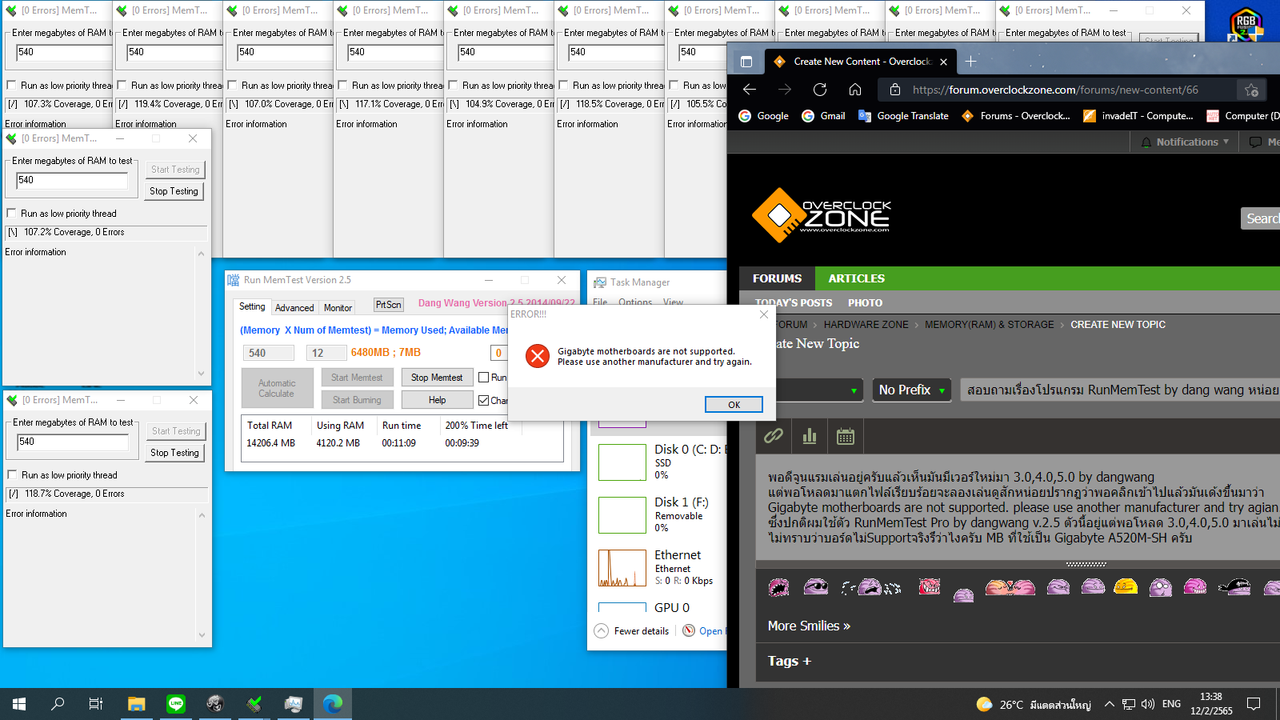Reload the page with the refresh icon
The width and height of the screenshot is (1280, 720).
(819, 89)
